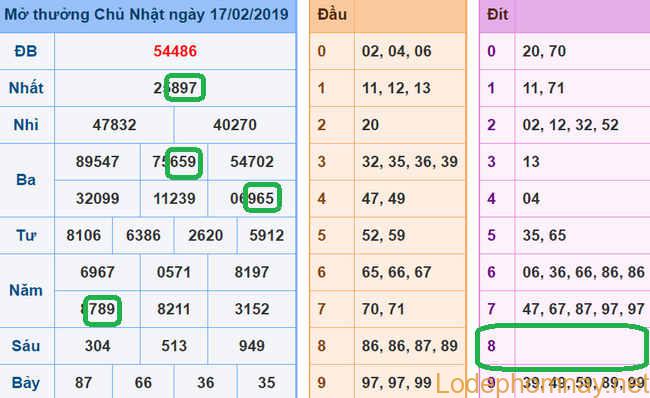650x398 pixels.
Task: Select Sáu prize number 949
Action: point(252,346)
